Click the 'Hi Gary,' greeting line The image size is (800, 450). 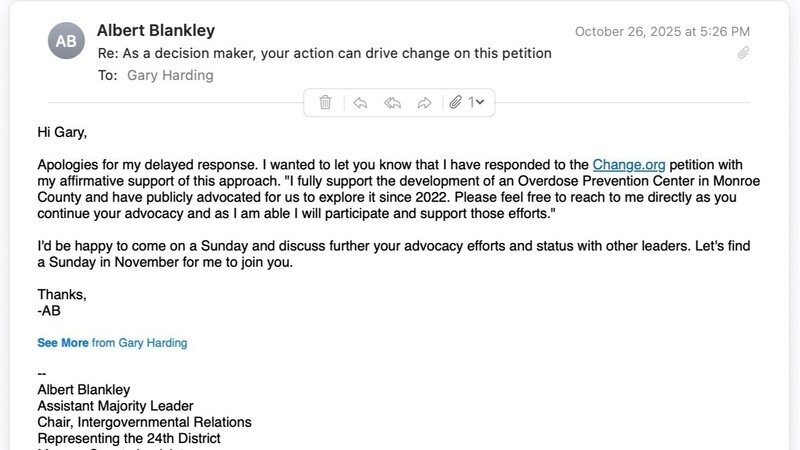click(x=69, y=131)
